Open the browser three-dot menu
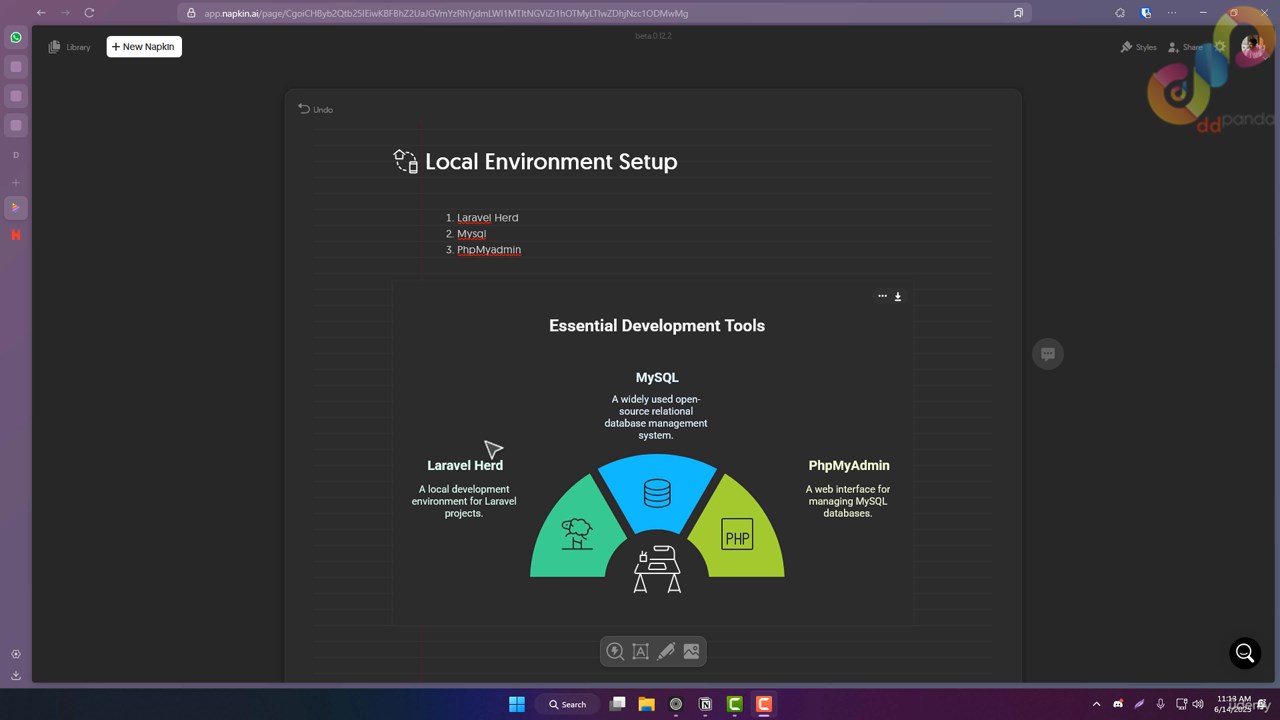1280x720 pixels. 1172,13
